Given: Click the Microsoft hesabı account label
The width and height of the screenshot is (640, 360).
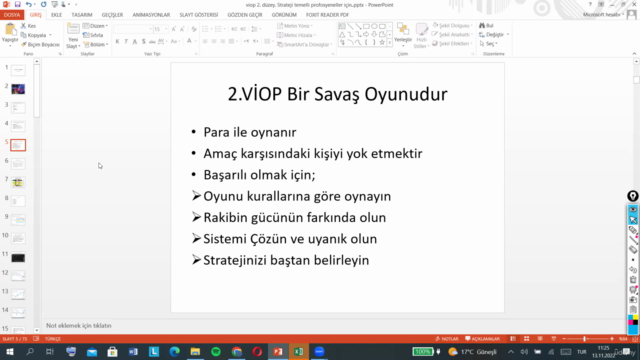Looking at the screenshot, I should click(x=602, y=15).
